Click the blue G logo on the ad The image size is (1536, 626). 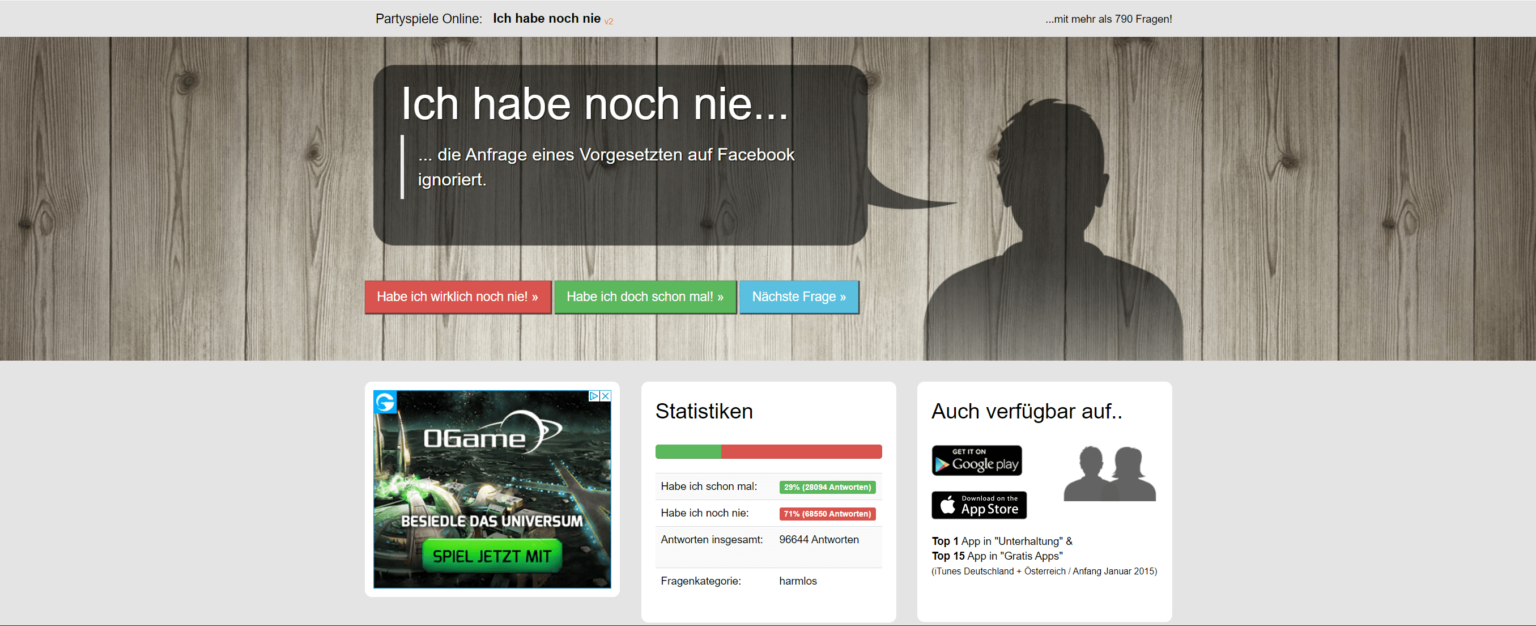pos(385,402)
